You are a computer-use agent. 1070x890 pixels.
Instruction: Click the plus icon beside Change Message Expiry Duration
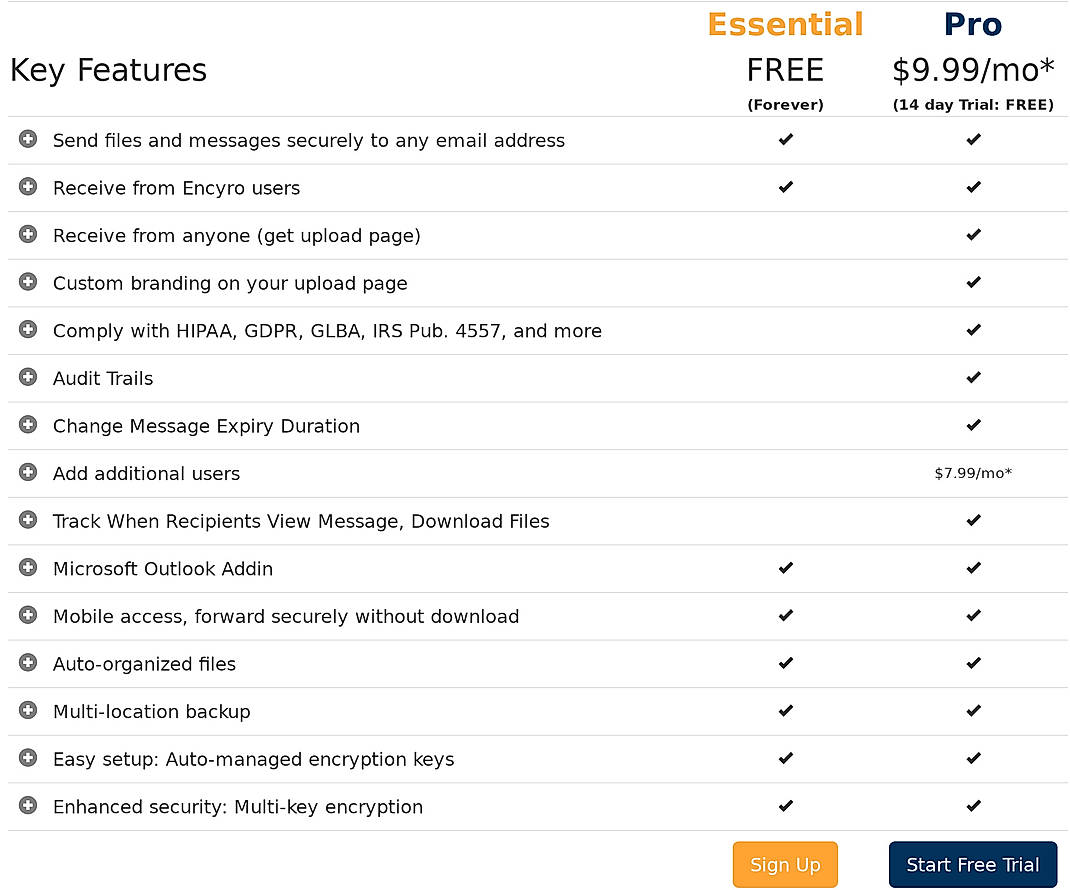(x=27, y=425)
